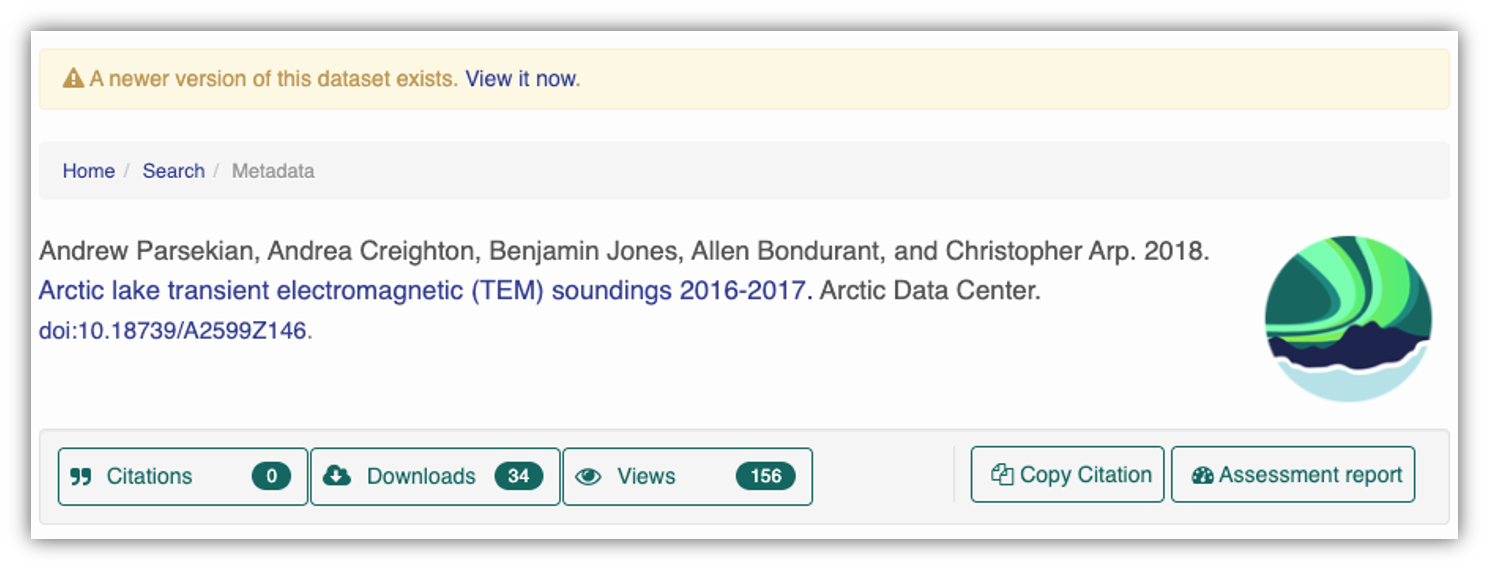Image resolution: width=1488 pixels, height=570 pixels.
Task: Follow the doi:10.18739/A2599Z146 link
Action: click(173, 331)
